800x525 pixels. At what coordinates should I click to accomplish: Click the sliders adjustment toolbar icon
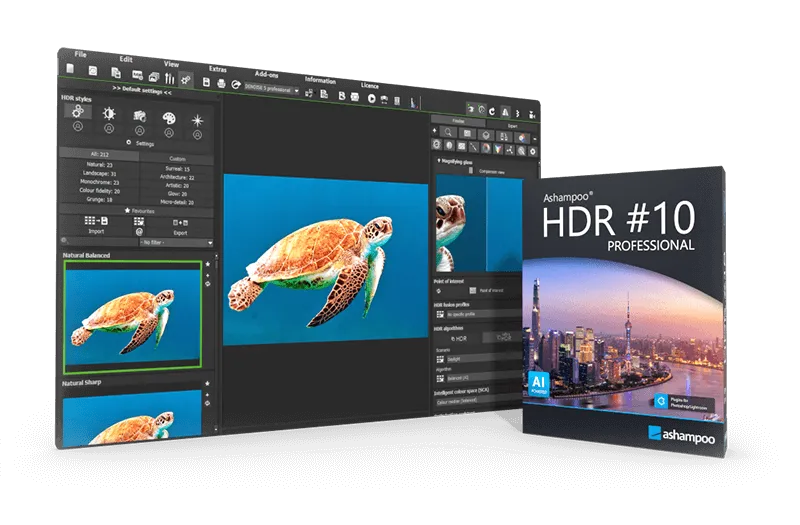pyautogui.click(x=169, y=78)
